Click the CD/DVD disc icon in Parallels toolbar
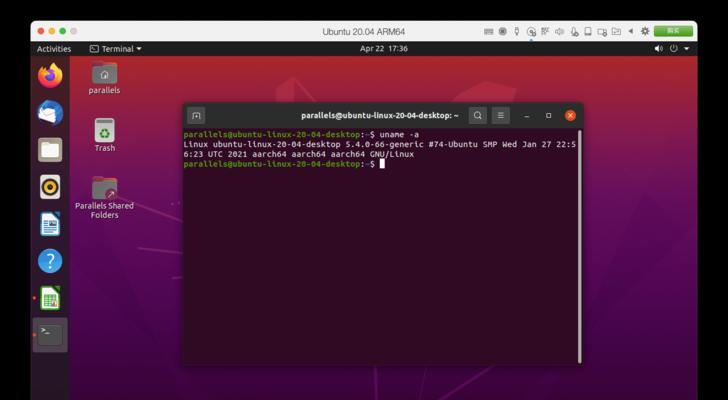Viewport: 728px width, 400px height. click(x=531, y=32)
